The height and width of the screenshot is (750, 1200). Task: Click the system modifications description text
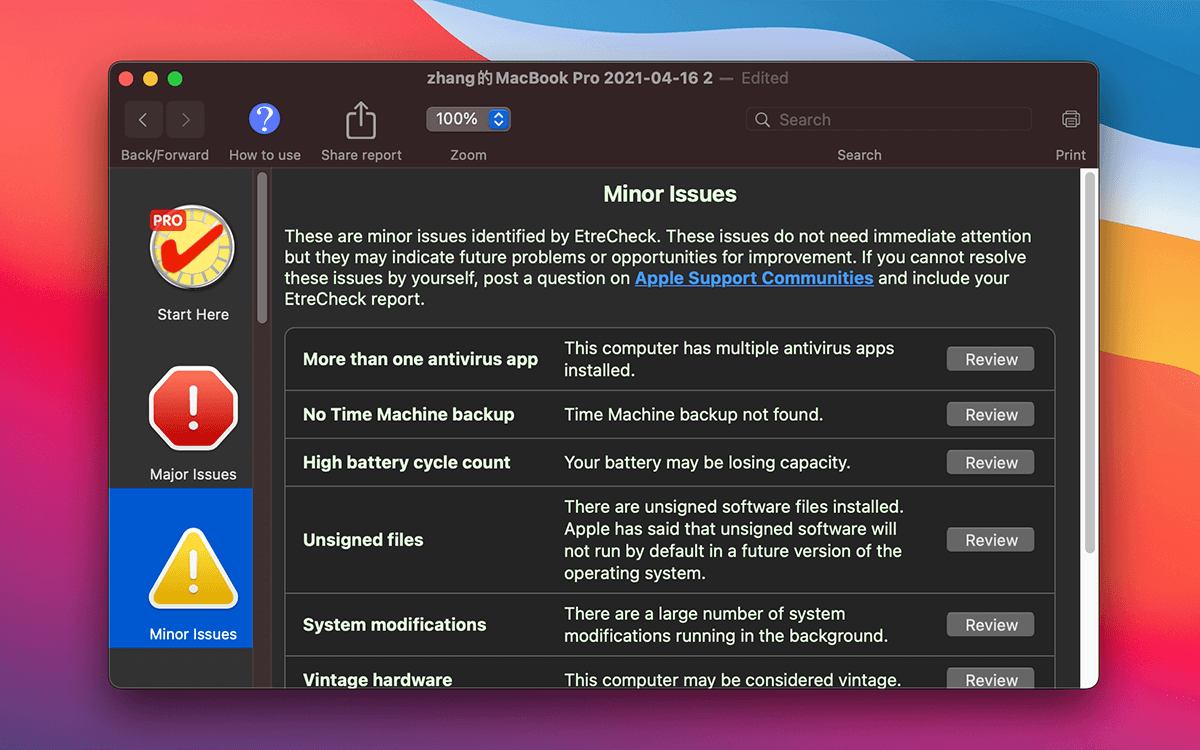726,624
